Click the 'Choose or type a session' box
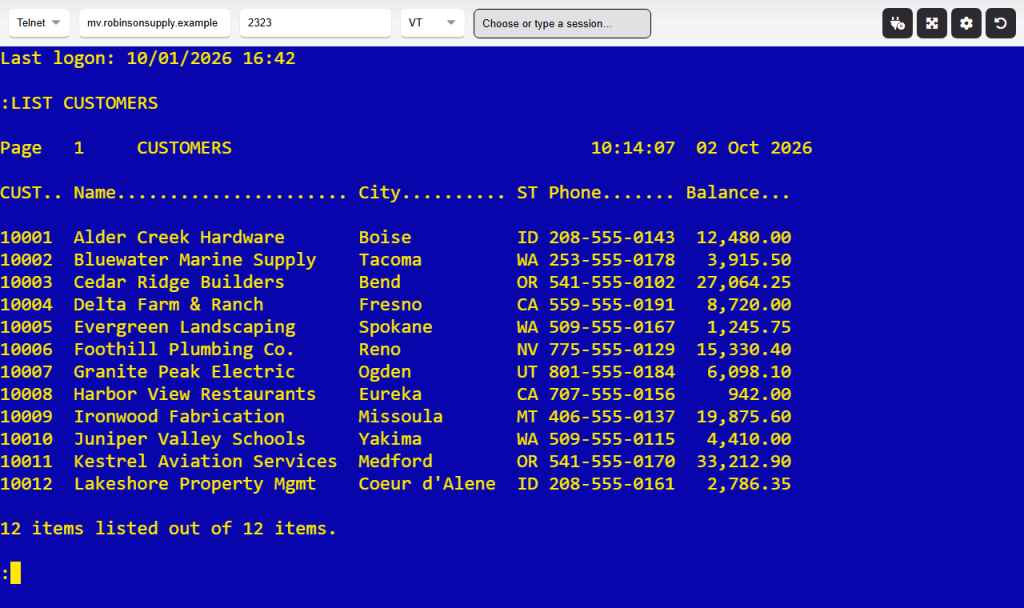The height and width of the screenshot is (608, 1024). pos(562,24)
